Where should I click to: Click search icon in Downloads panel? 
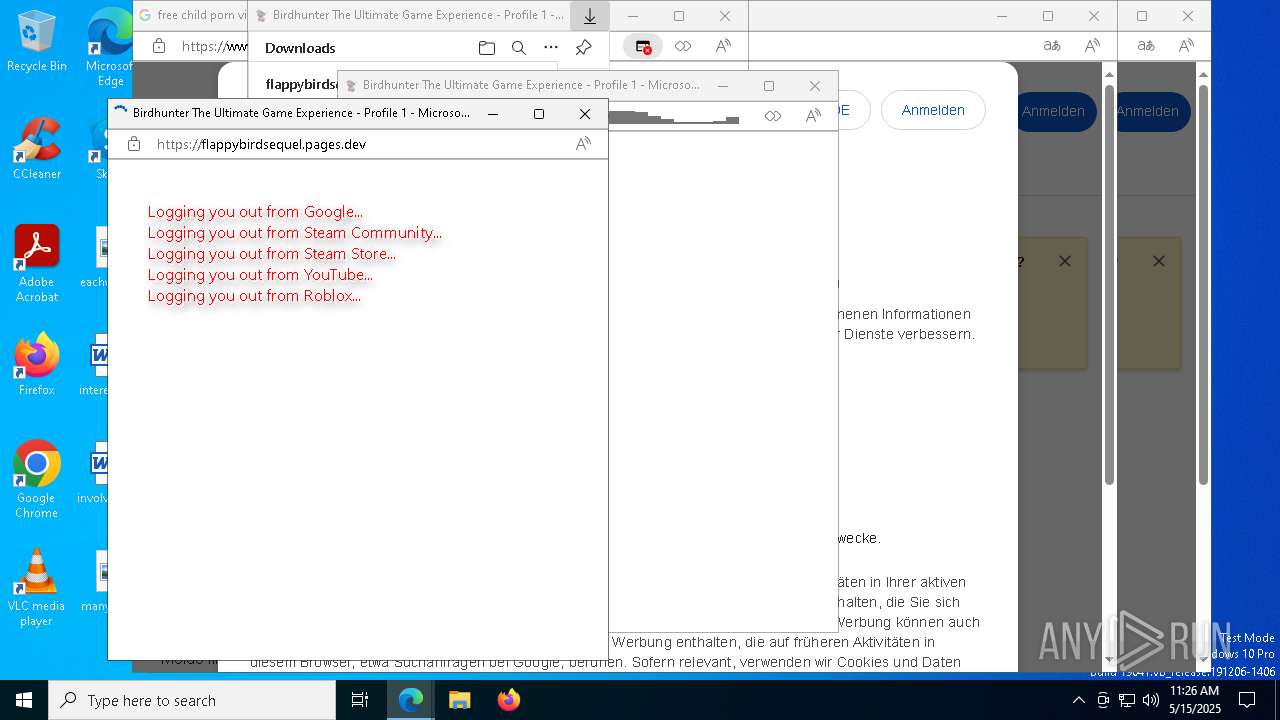519,47
